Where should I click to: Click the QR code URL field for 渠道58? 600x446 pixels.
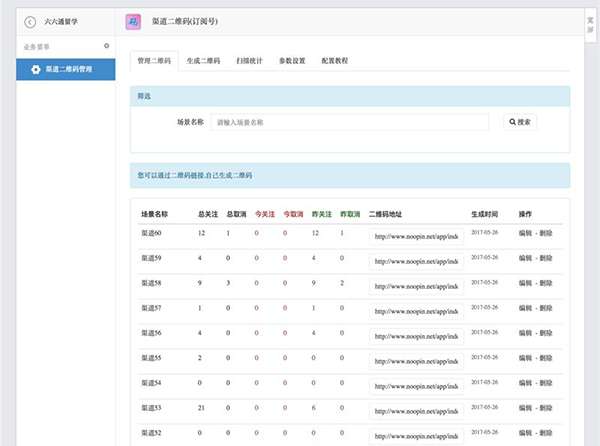point(416,285)
